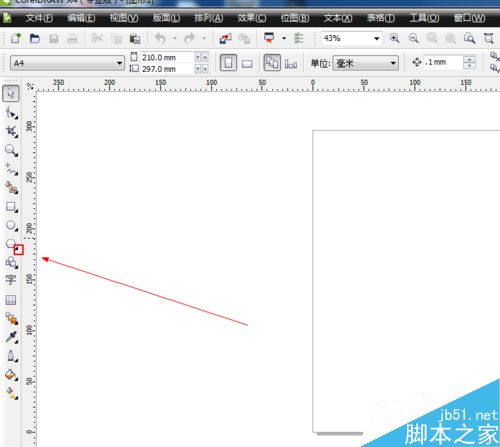Click the Save disk icon
This screenshot has height=447, width=500.
(54, 39)
